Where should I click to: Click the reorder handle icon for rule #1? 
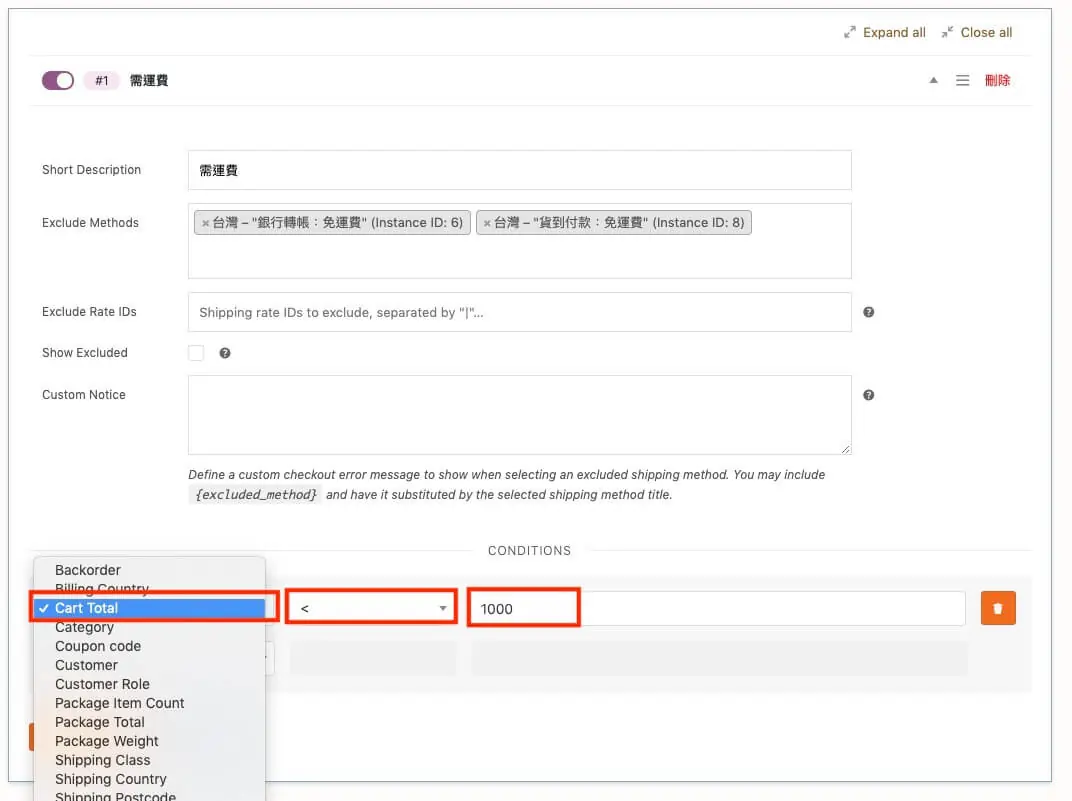click(x=962, y=81)
